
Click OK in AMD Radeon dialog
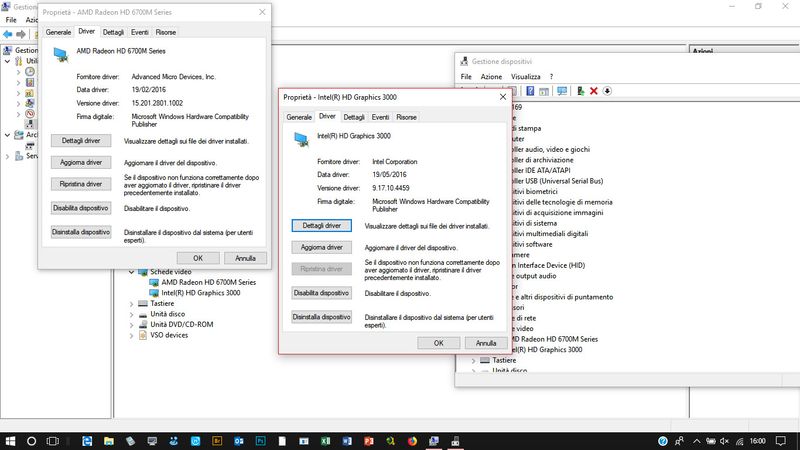(x=198, y=258)
